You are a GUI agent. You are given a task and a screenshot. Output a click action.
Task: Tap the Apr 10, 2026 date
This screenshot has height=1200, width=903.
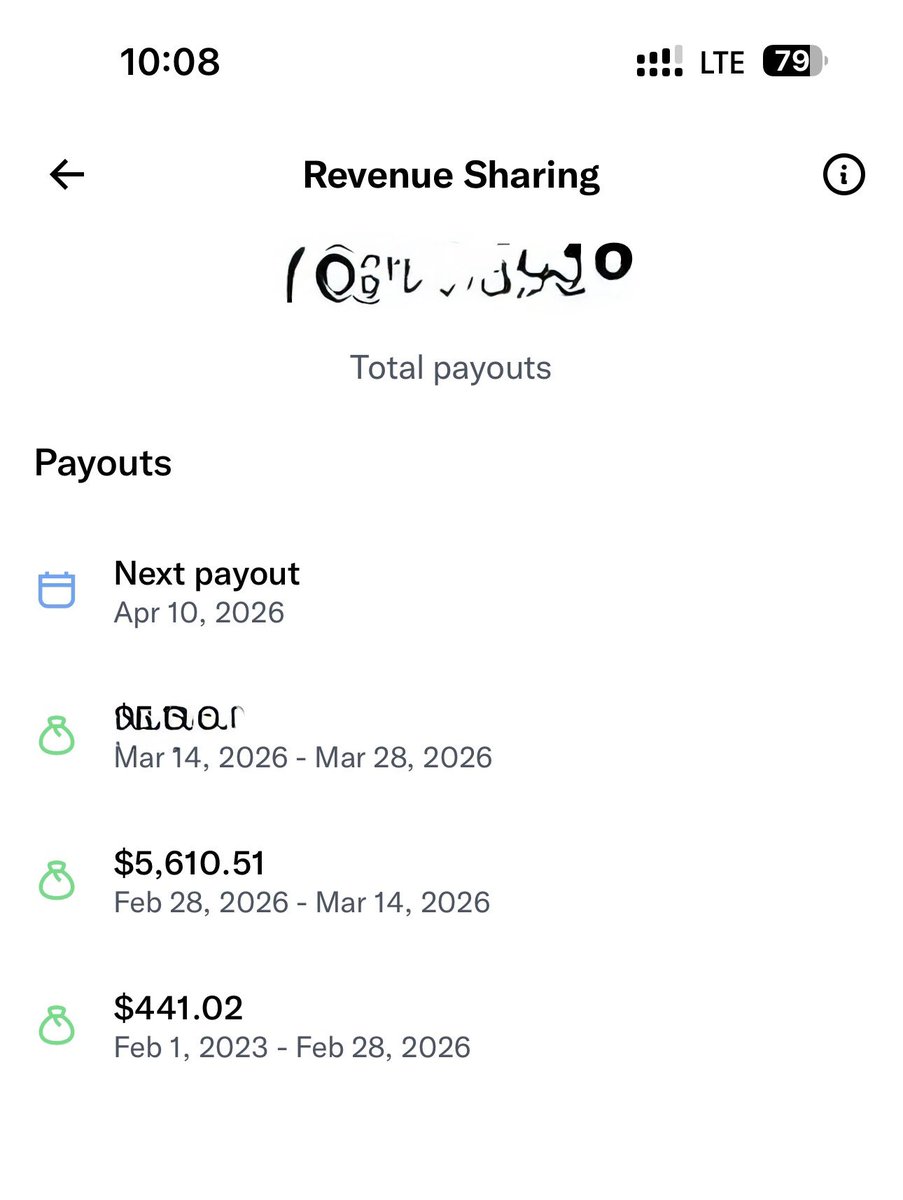tap(199, 612)
